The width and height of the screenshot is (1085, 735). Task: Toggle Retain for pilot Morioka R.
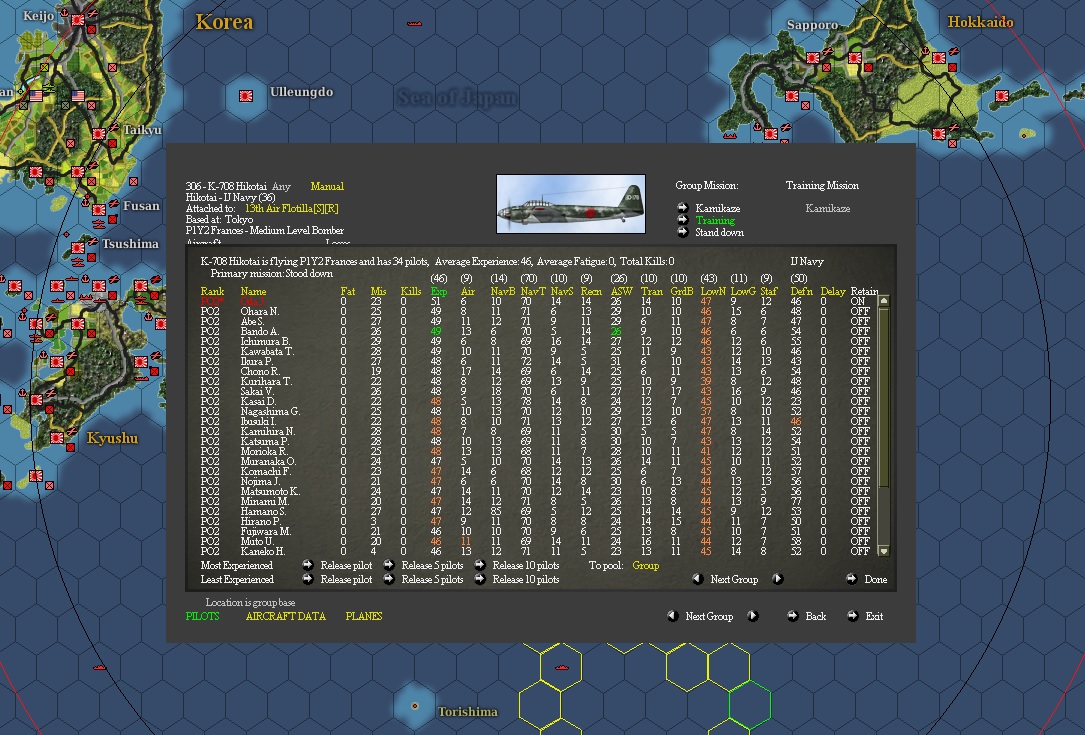click(859, 451)
